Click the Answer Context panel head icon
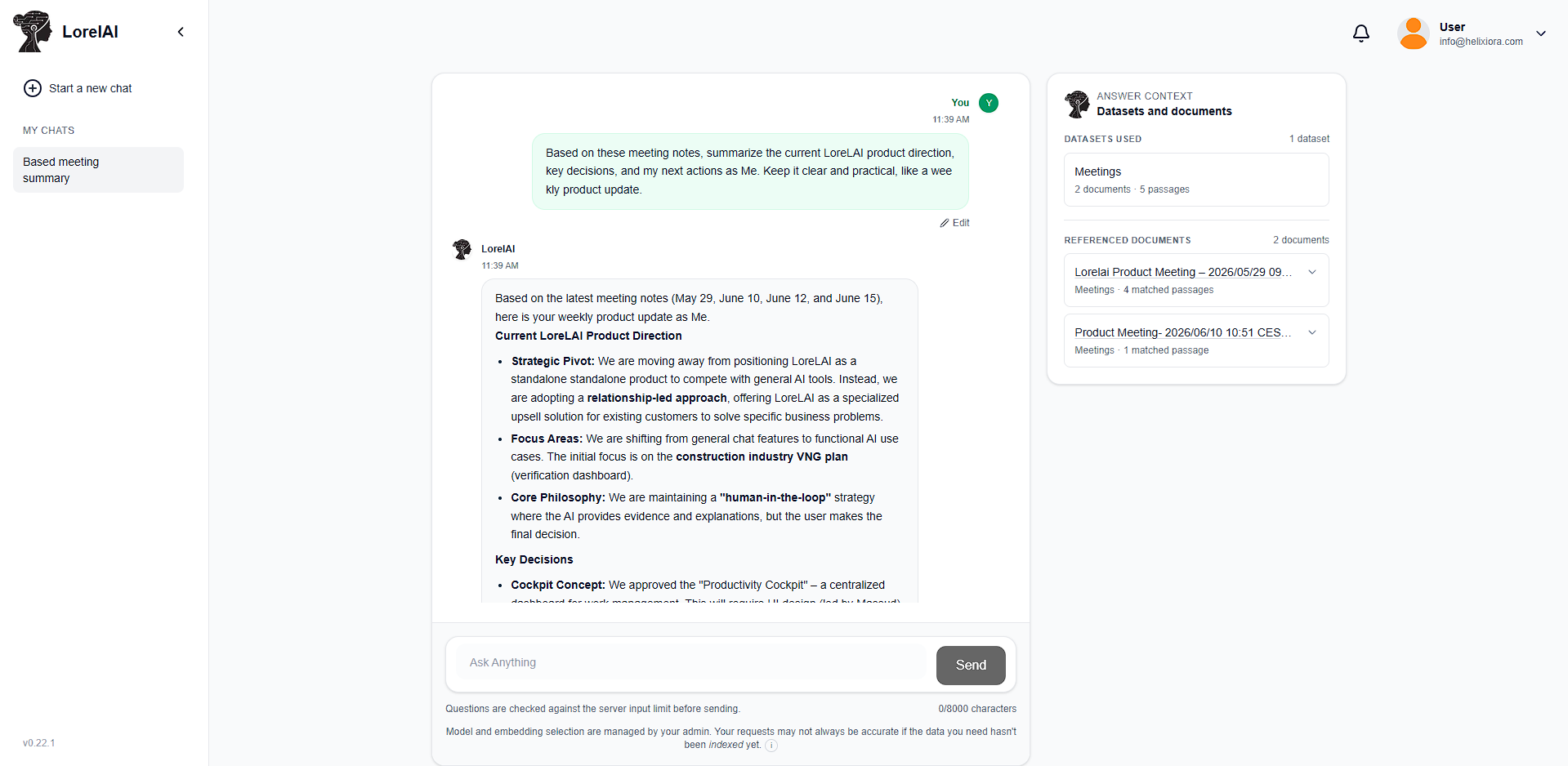The height and width of the screenshot is (766, 1568). (1077, 104)
